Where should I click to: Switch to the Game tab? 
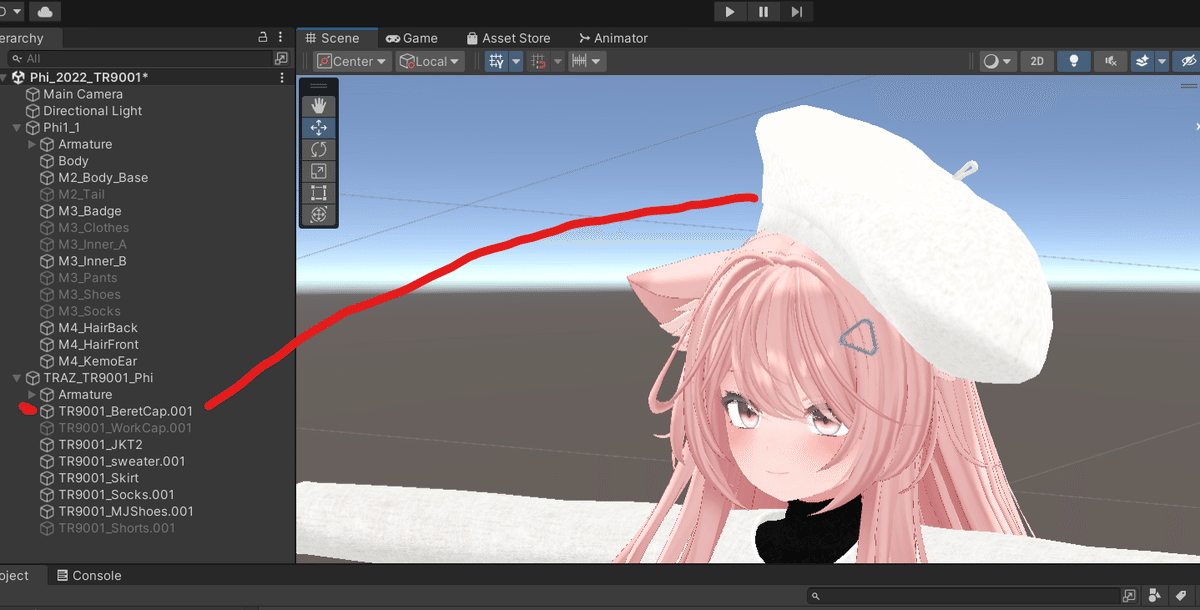pyautogui.click(x=412, y=38)
